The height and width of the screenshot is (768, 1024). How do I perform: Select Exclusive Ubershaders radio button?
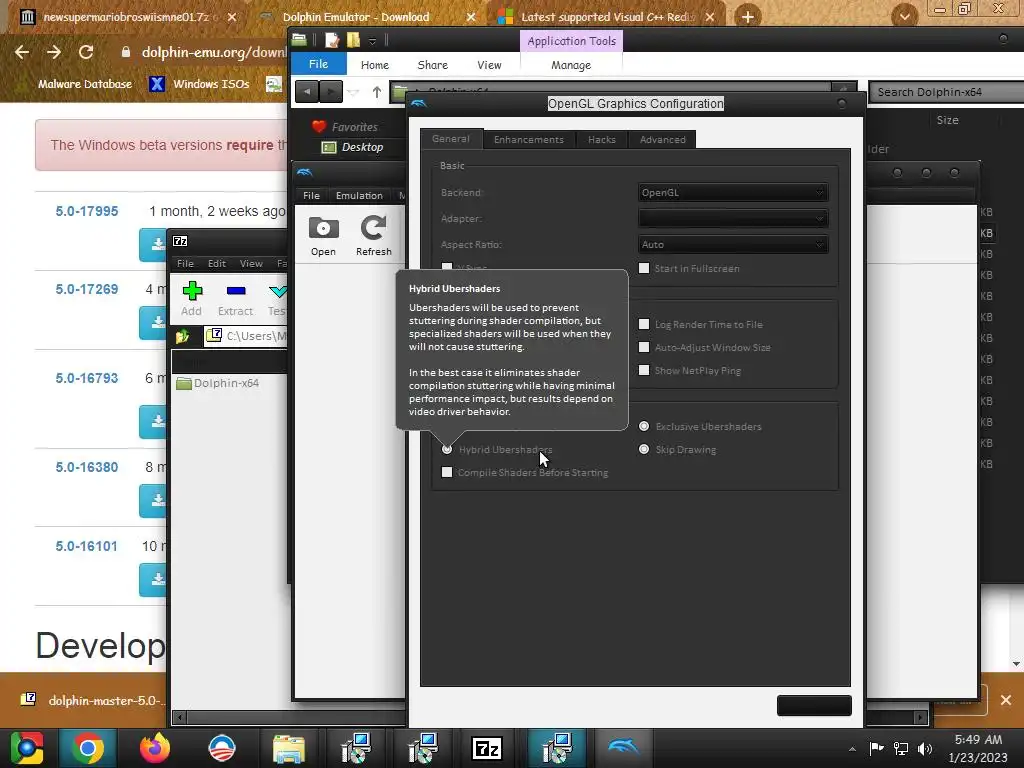click(x=644, y=426)
